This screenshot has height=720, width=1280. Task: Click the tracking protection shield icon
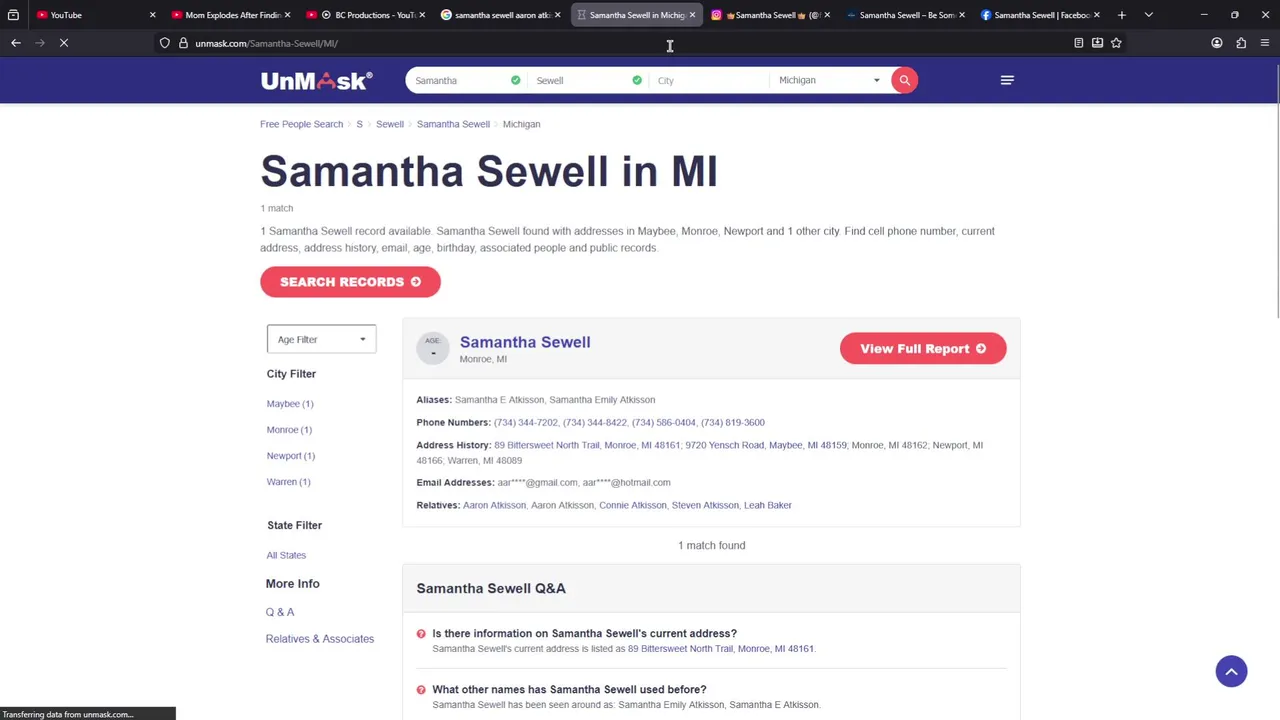tap(165, 43)
